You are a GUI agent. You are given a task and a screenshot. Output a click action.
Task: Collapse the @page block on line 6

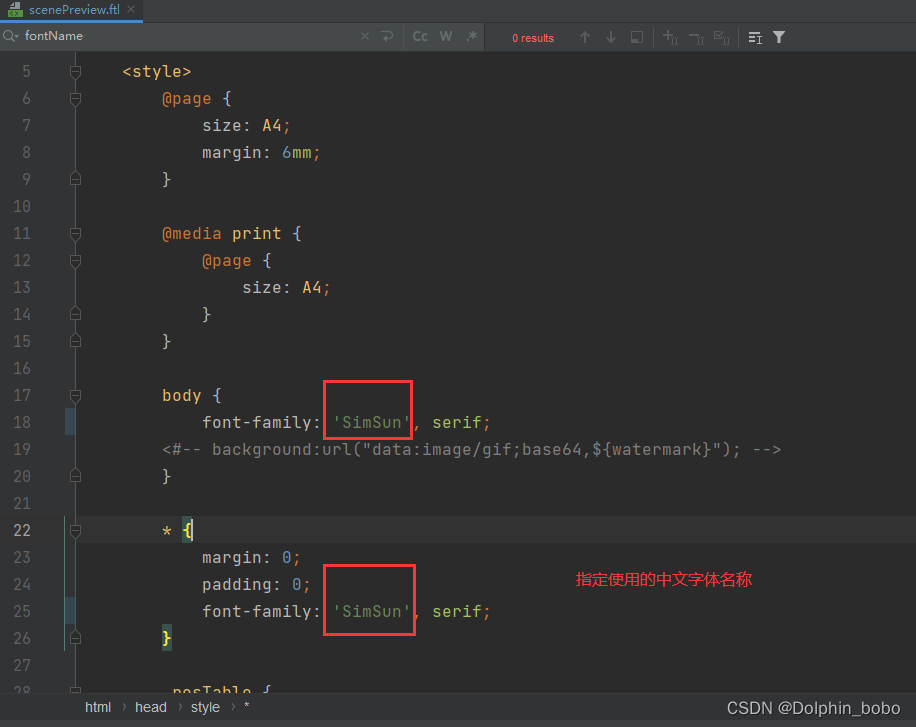click(x=75, y=99)
